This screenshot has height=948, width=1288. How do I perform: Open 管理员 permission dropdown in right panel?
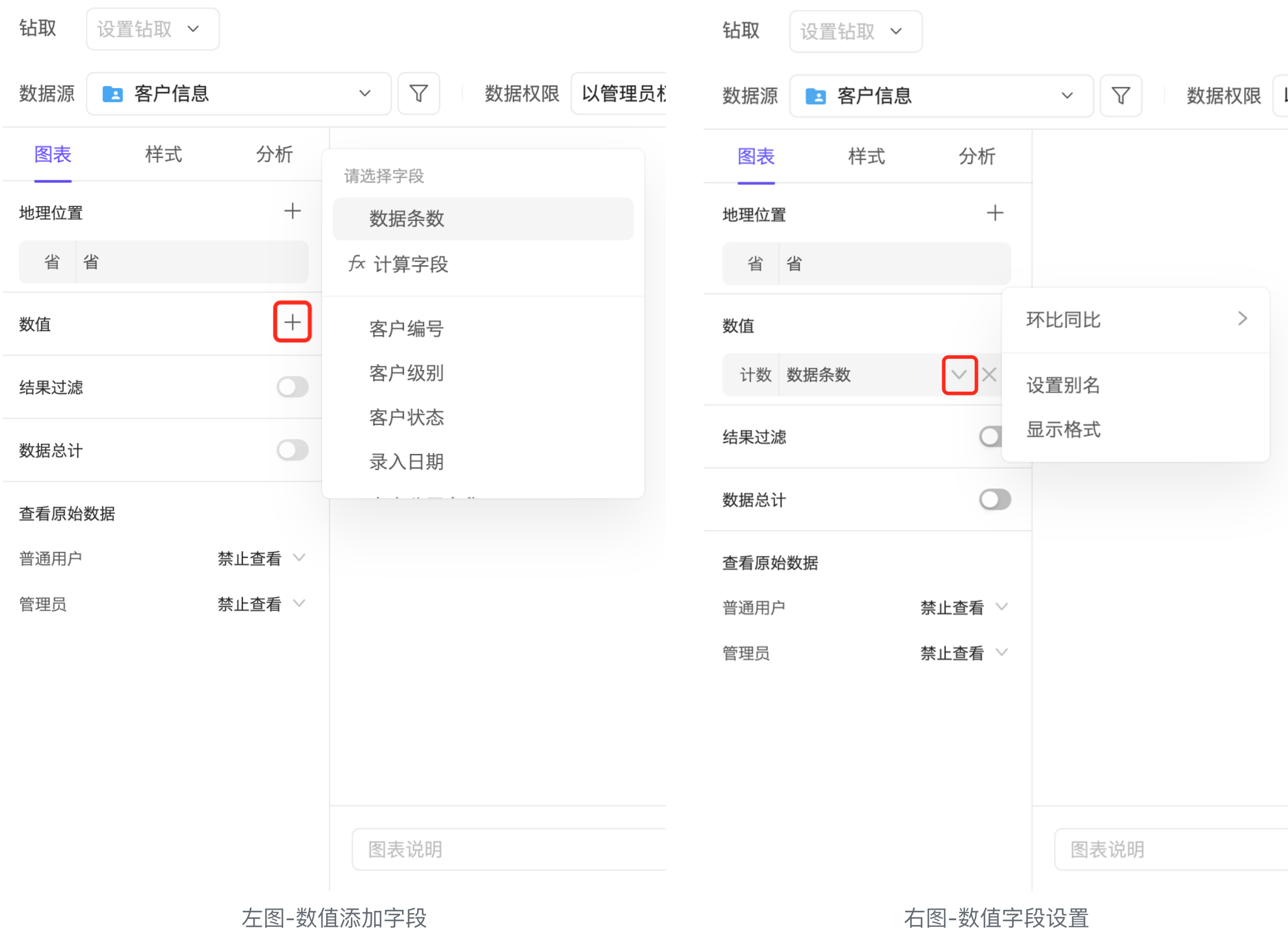[x=964, y=652]
